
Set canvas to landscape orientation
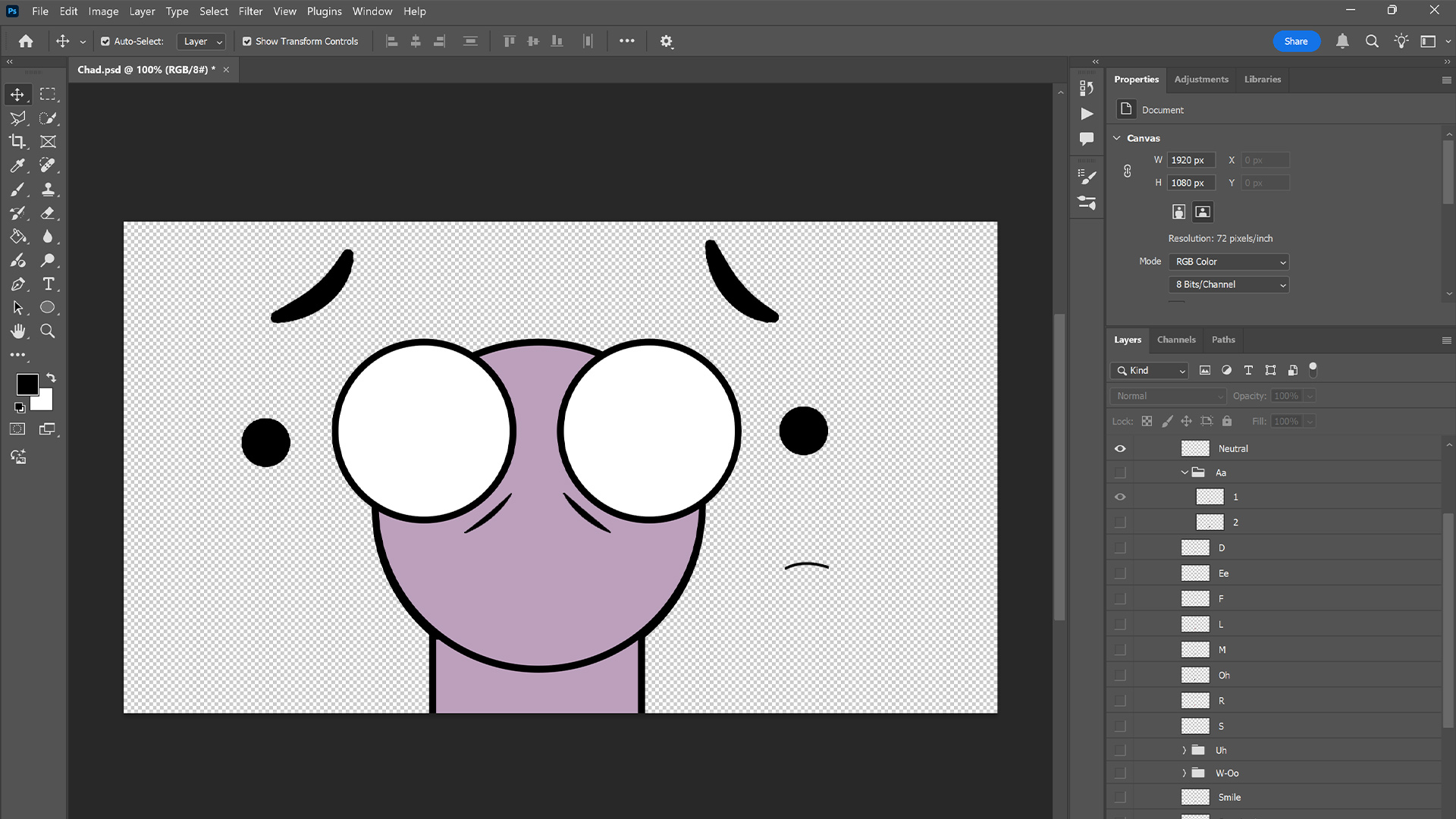tap(1203, 212)
